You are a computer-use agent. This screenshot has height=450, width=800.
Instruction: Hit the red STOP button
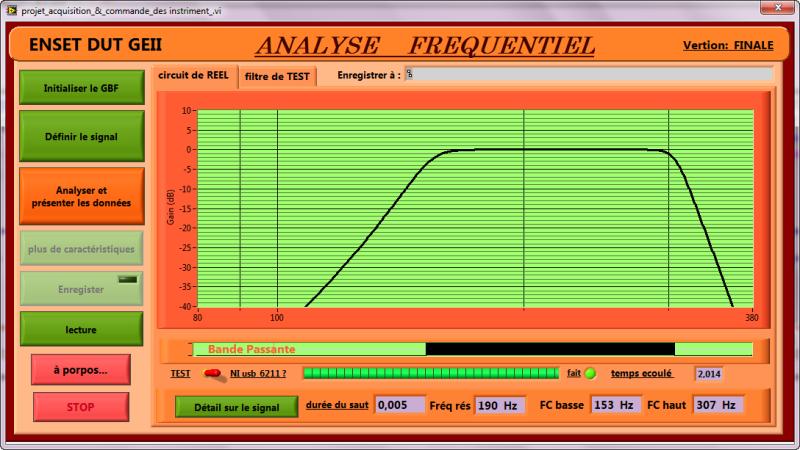click(x=80, y=407)
